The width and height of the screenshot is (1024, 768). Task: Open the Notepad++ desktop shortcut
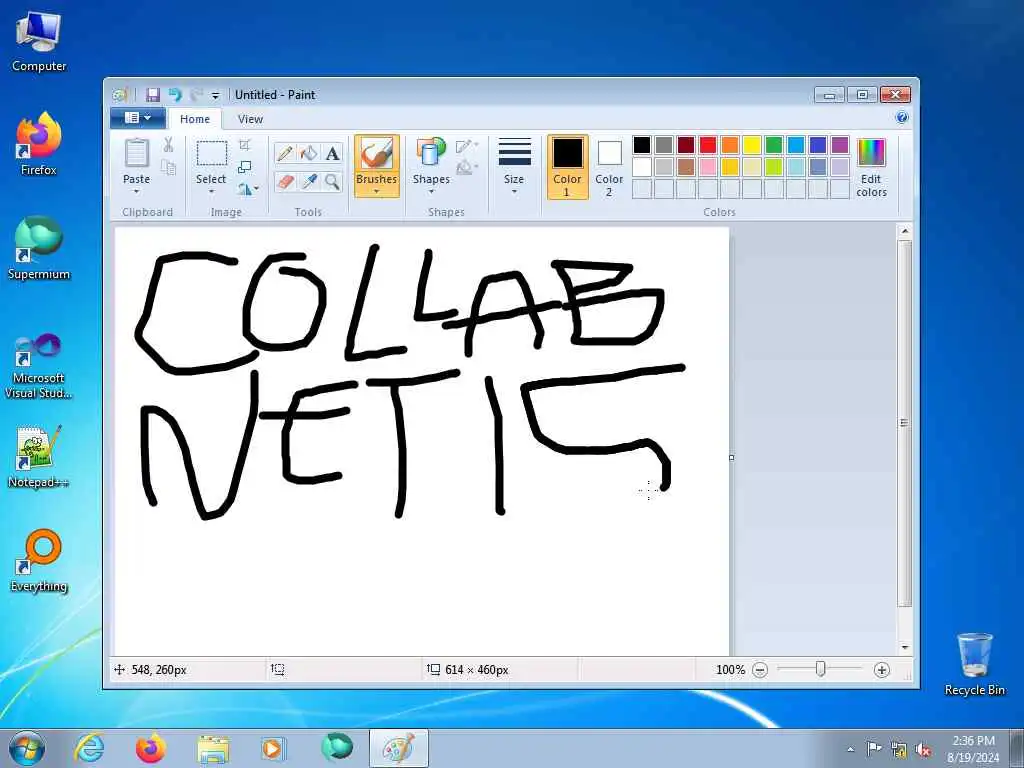(x=39, y=456)
